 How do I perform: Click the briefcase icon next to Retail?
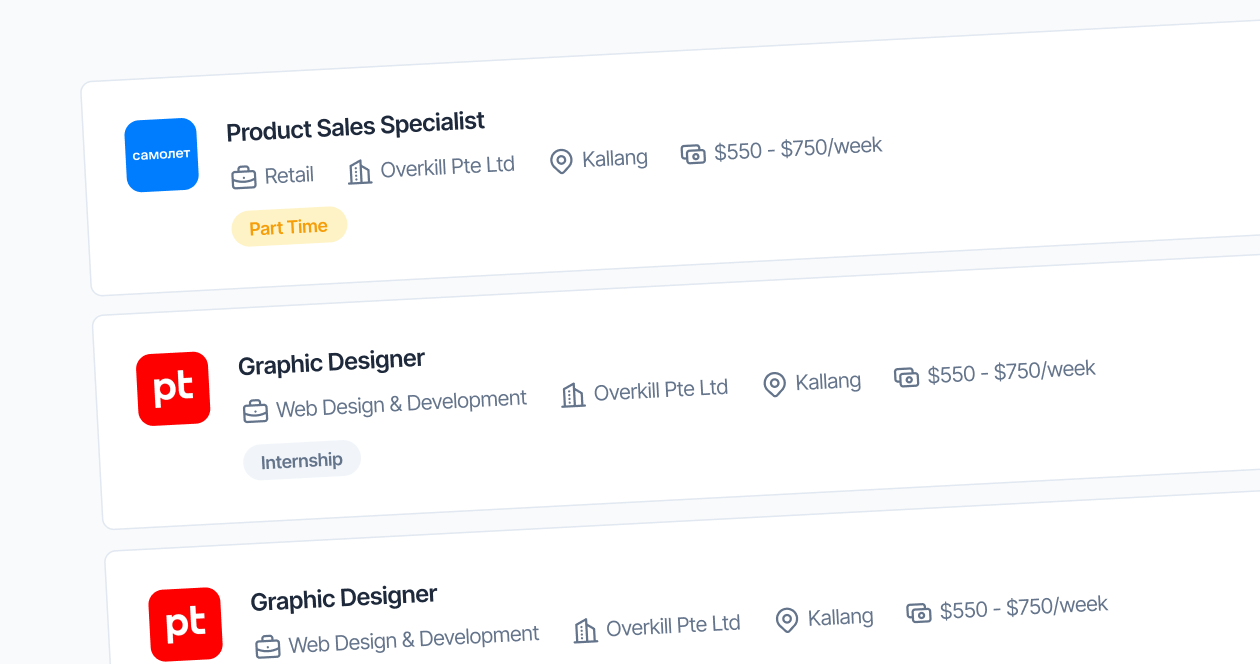pos(244,178)
